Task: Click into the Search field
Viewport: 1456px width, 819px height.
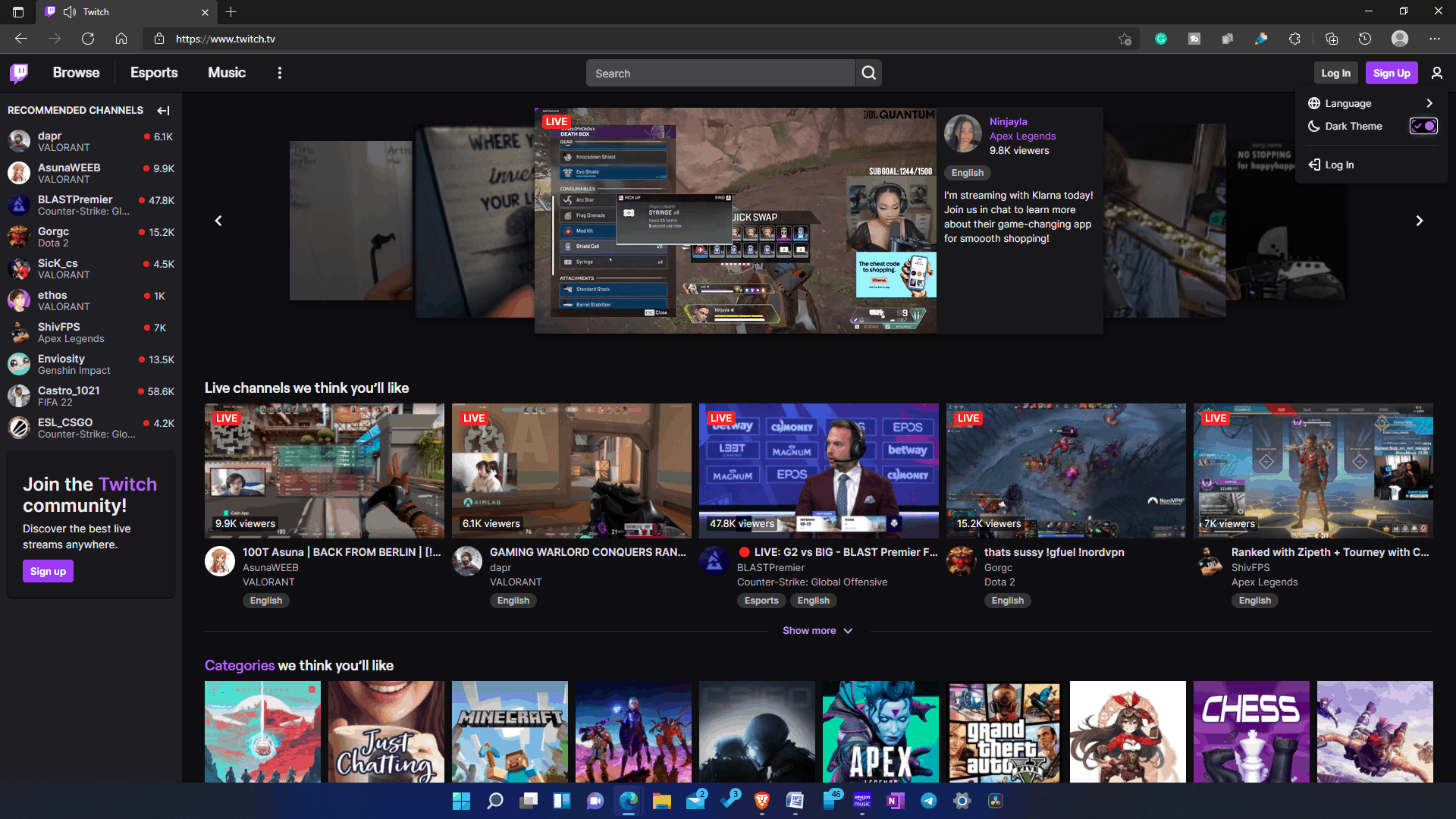Action: (x=720, y=73)
